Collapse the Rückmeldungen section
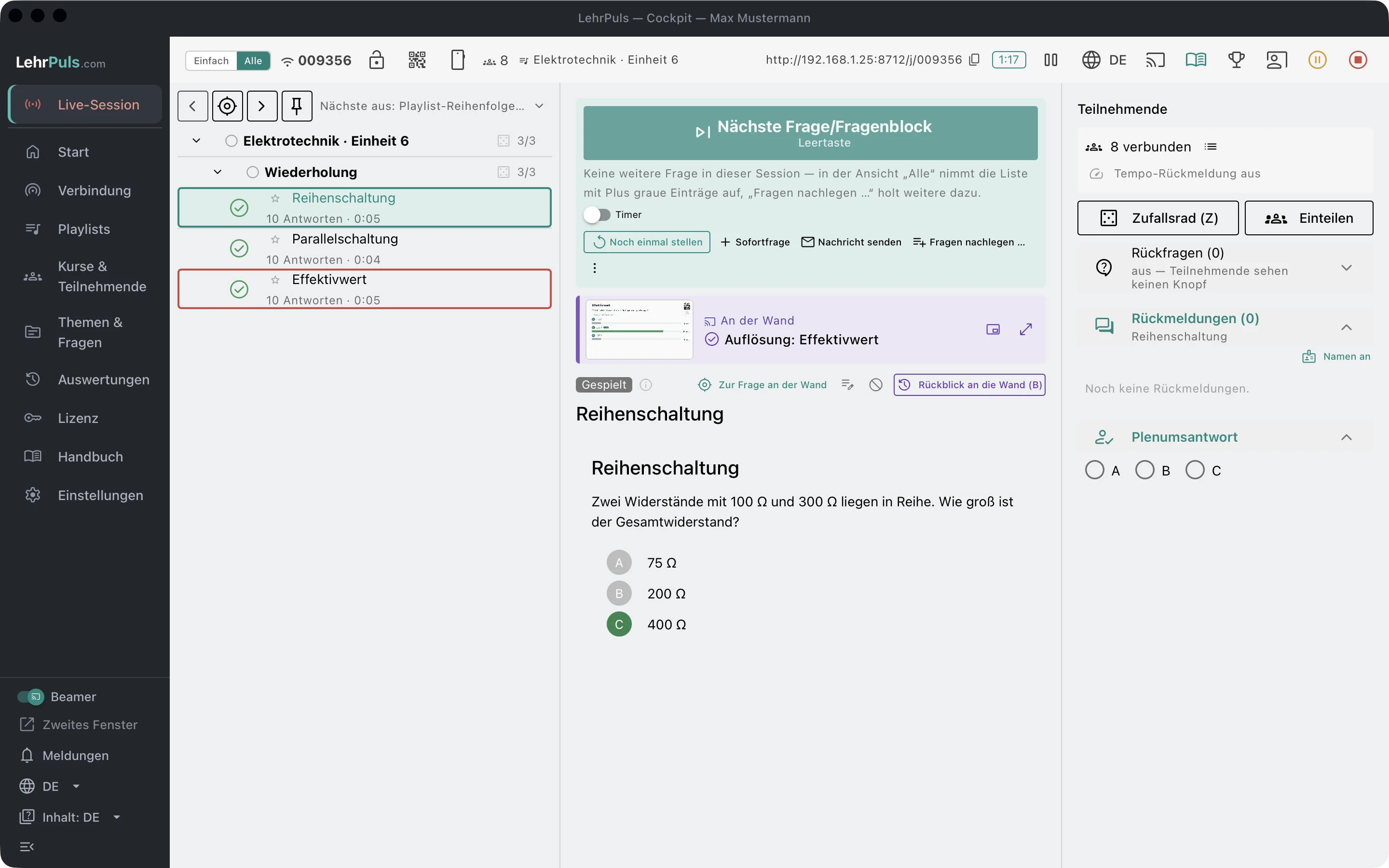Image resolution: width=1389 pixels, height=868 pixels. tap(1347, 327)
